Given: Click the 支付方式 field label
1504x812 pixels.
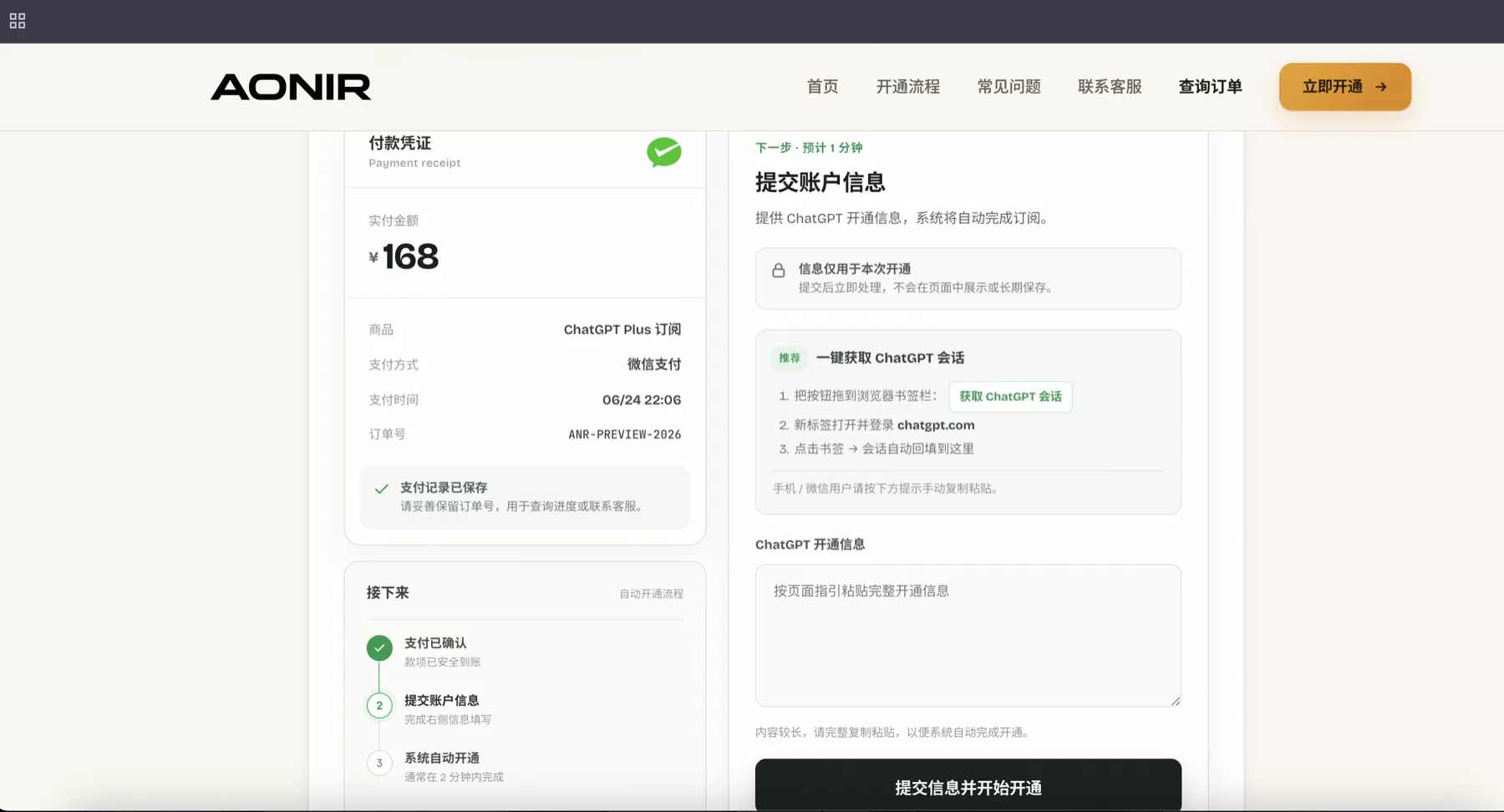Looking at the screenshot, I should coord(394,365).
